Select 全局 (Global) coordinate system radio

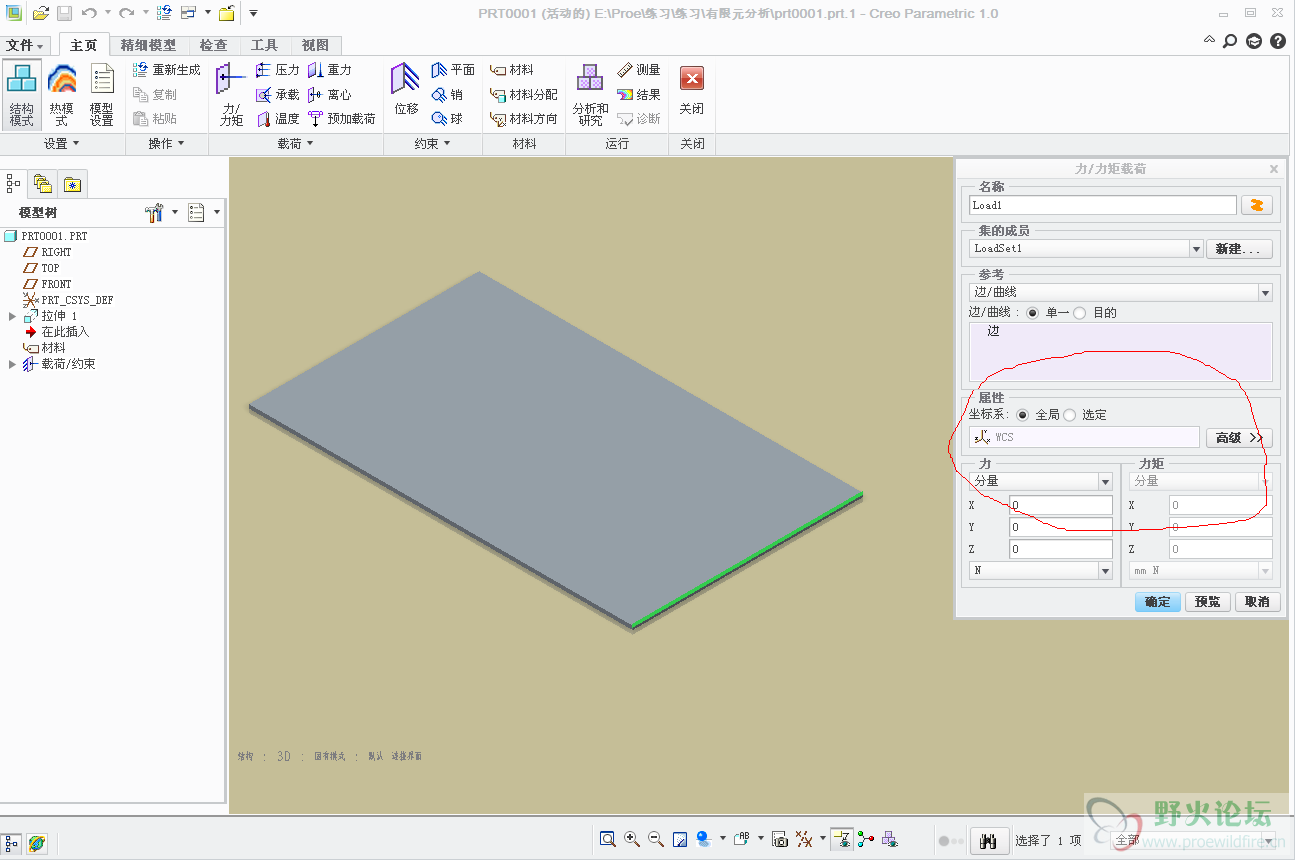click(1022, 415)
